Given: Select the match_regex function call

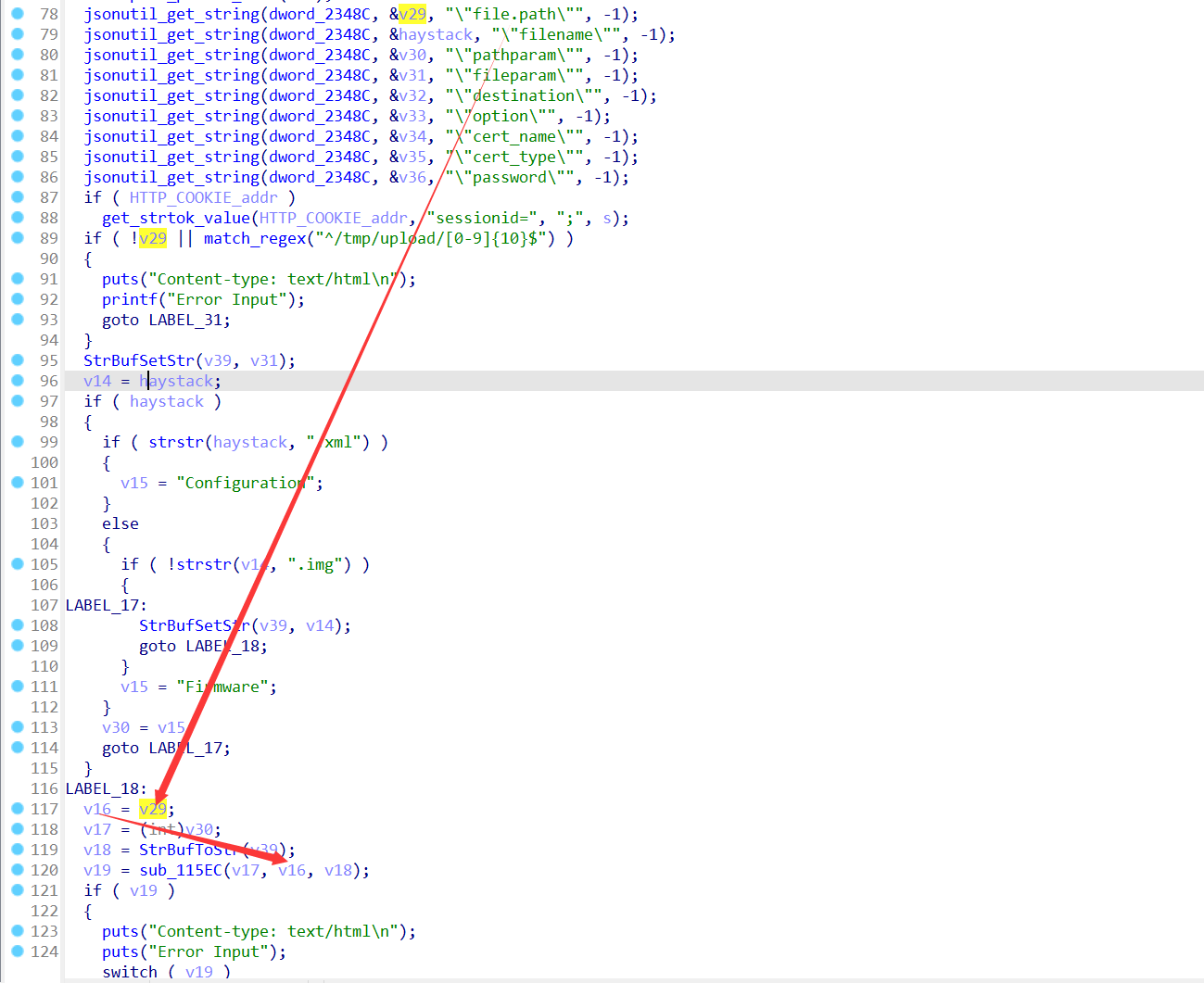Looking at the screenshot, I should pos(255,239).
